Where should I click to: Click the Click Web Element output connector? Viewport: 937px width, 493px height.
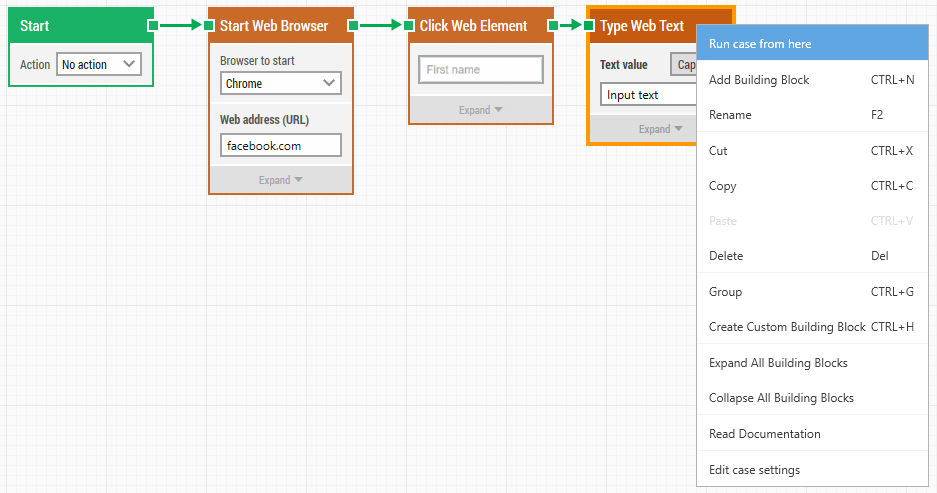[x=553, y=25]
